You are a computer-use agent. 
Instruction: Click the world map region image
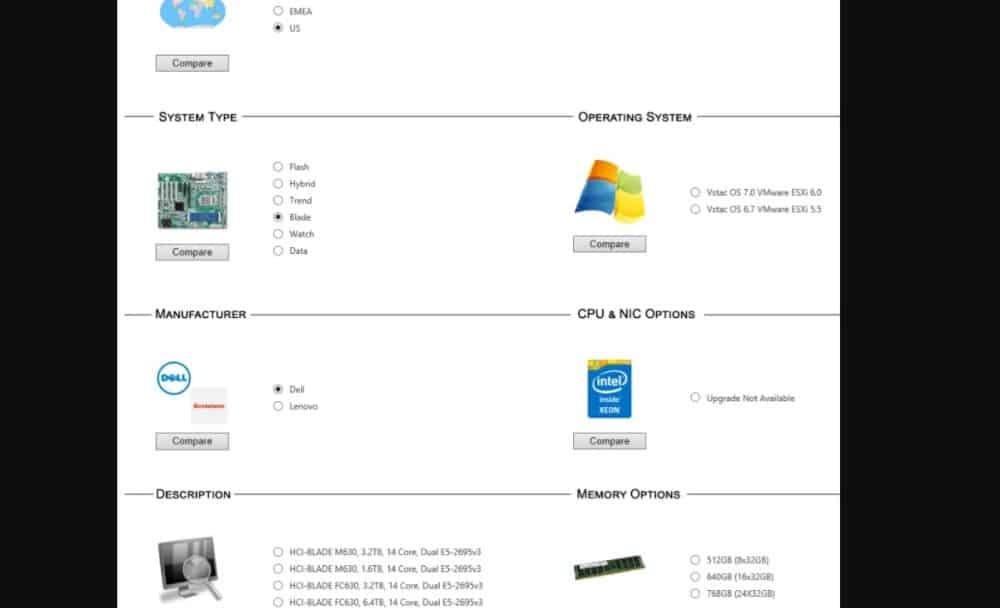point(192,12)
